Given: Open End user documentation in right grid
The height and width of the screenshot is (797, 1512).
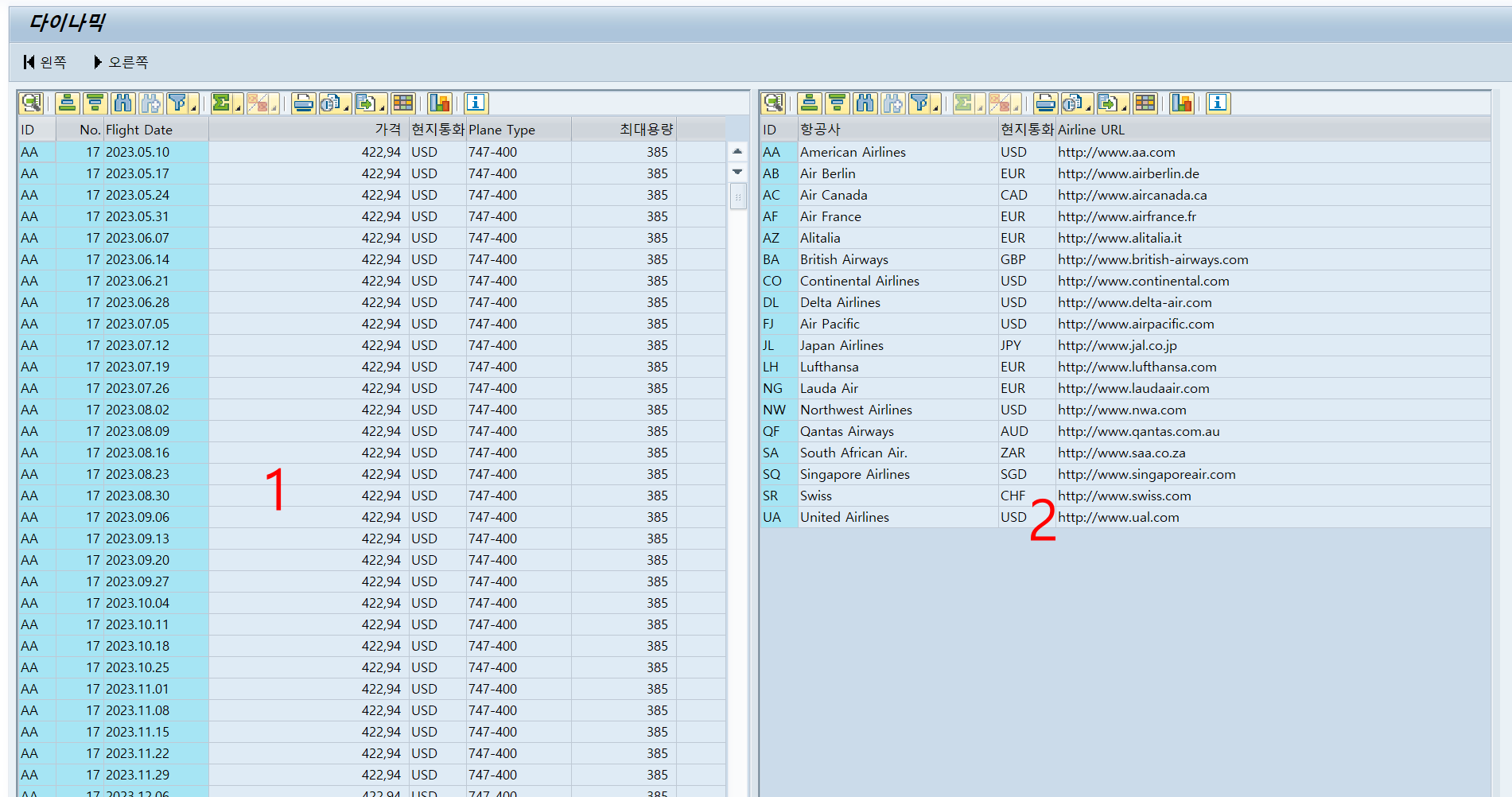Looking at the screenshot, I should click(x=1218, y=103).
